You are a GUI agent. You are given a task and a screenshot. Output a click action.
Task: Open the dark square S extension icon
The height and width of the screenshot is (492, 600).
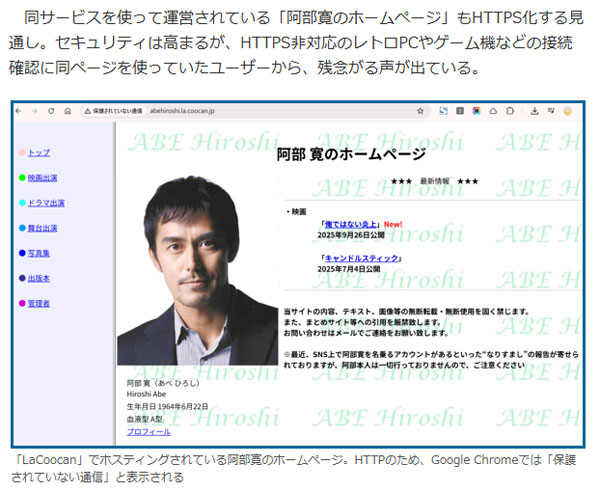click(x=460, y=111)
